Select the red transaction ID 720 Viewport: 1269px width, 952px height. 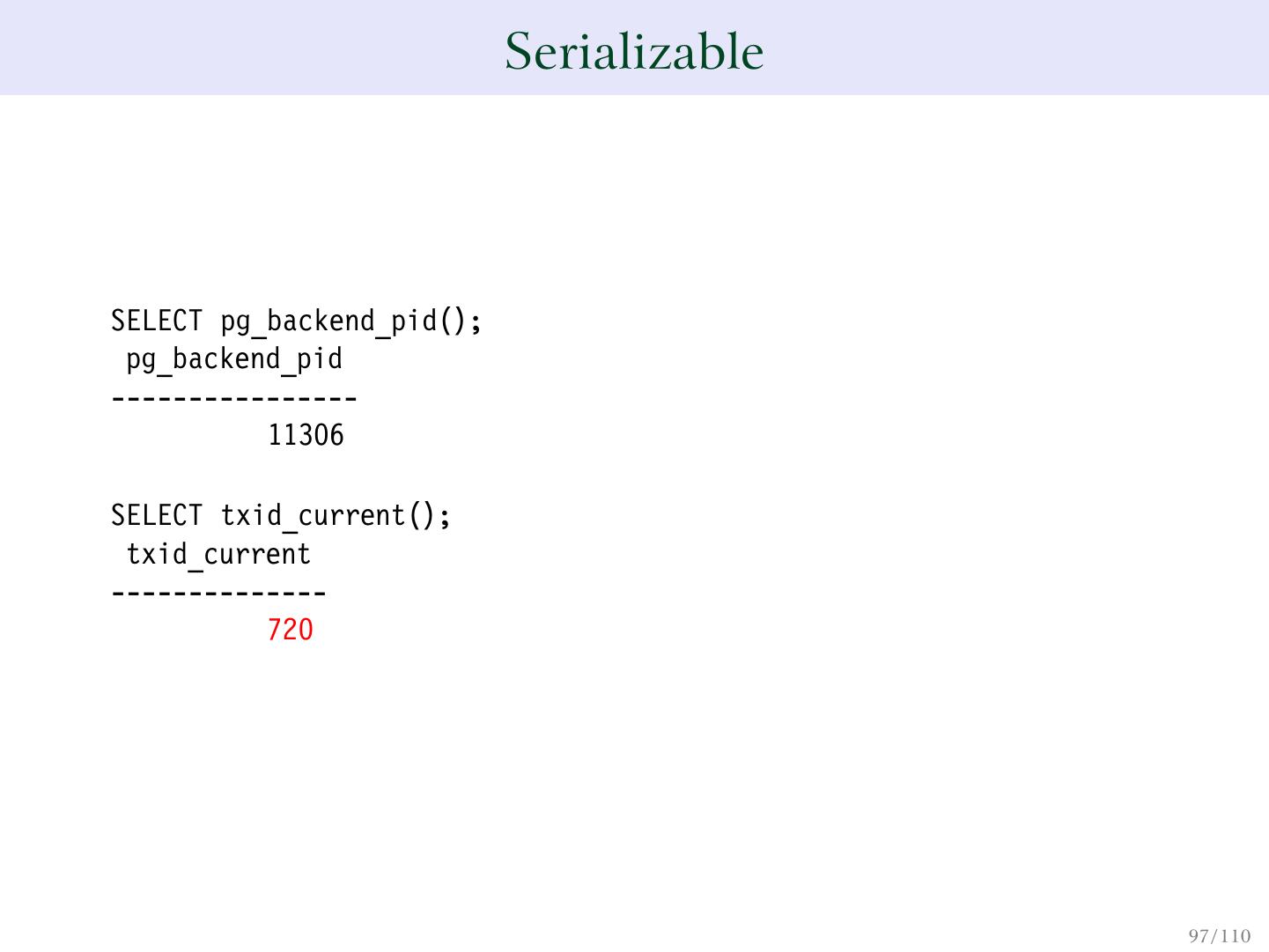[290, 630]
